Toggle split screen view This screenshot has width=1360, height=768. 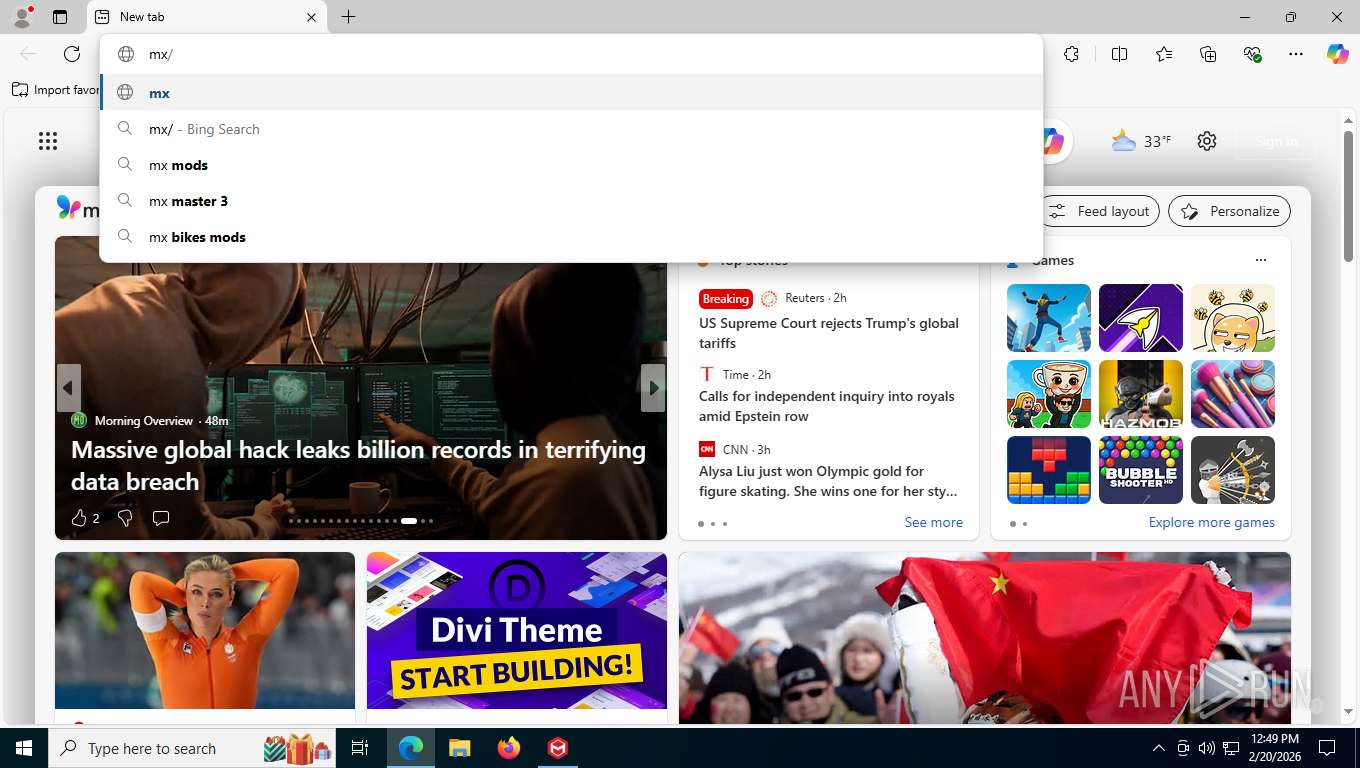coord(1120,54)
